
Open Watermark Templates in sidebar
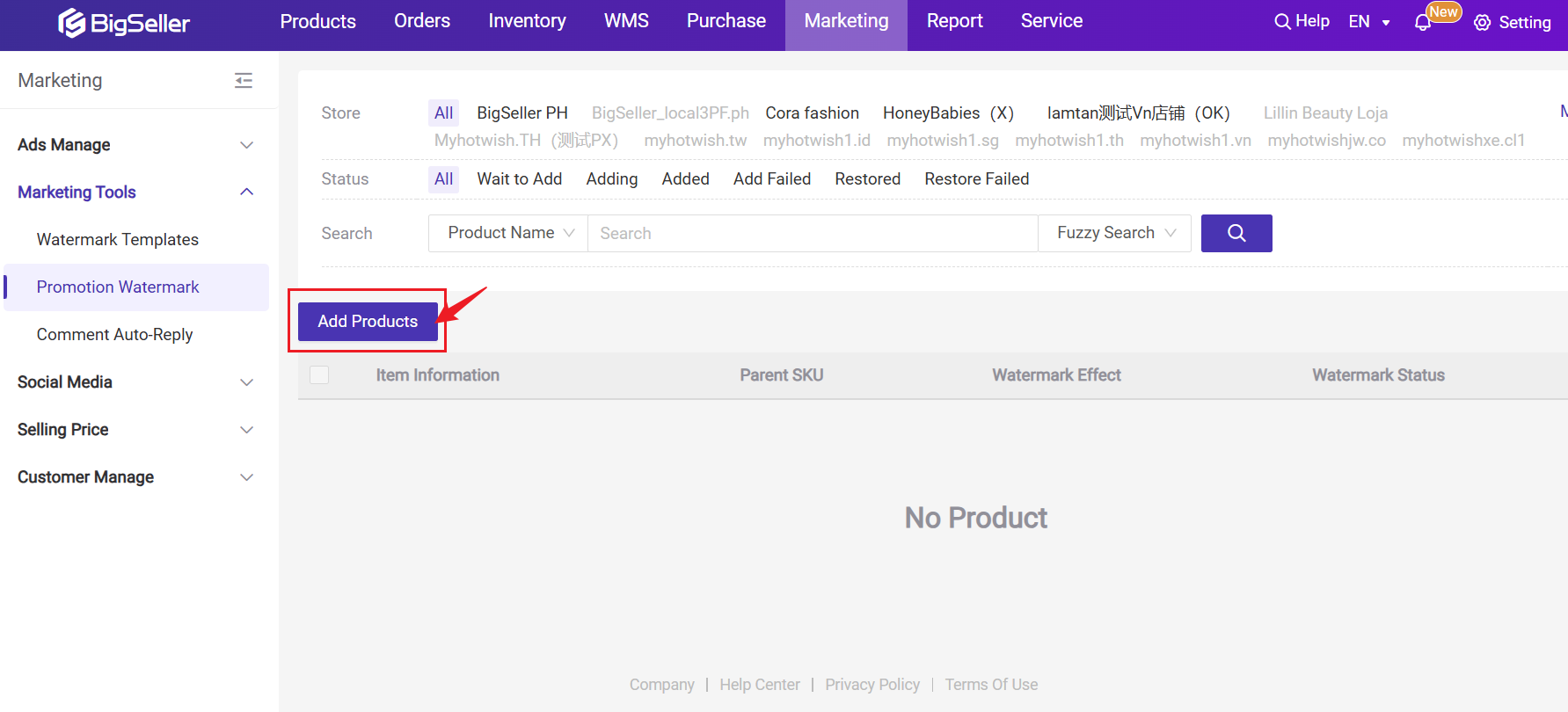pos(118,240)
